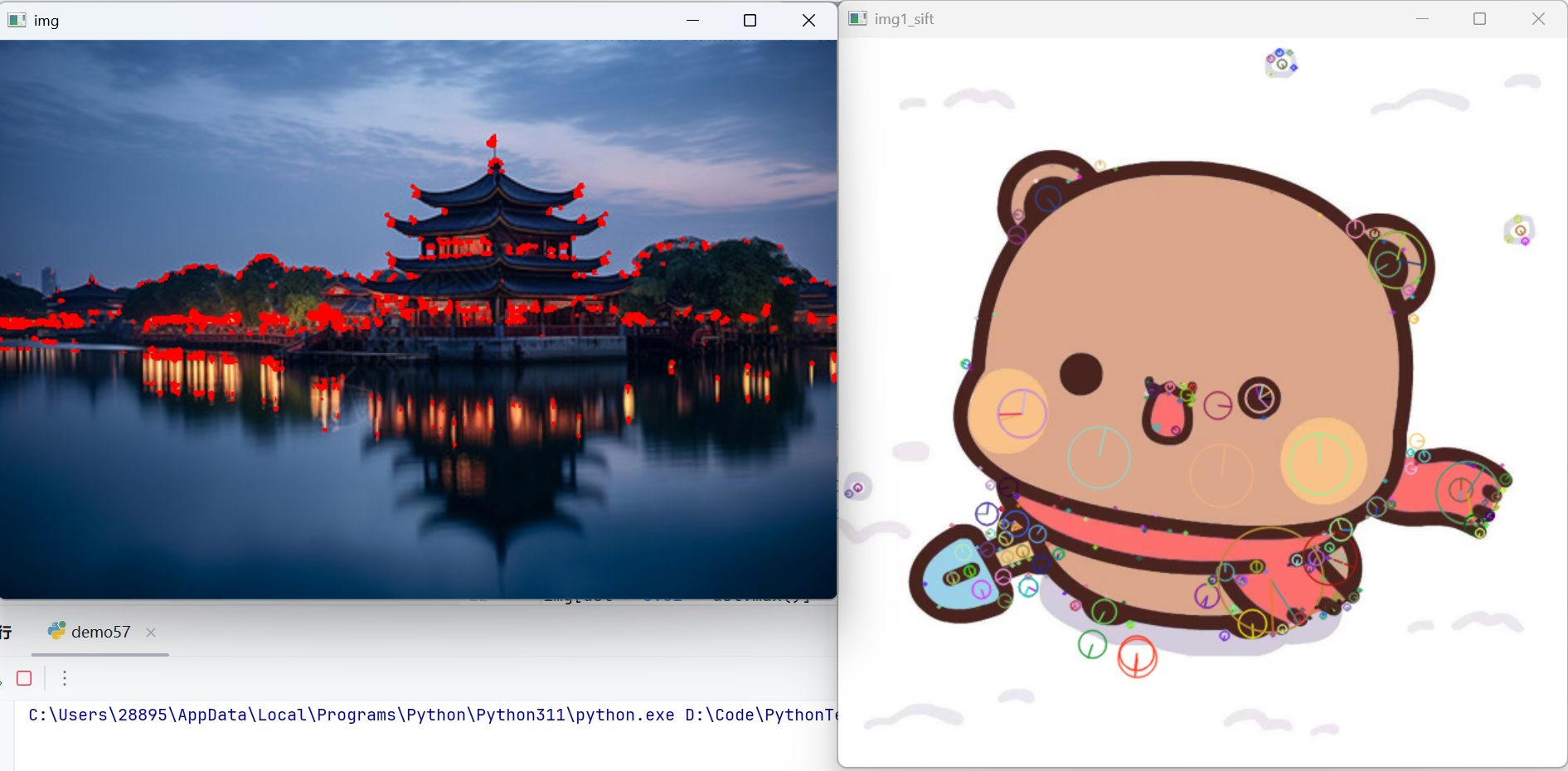The image size is (1568, 771).
Task: Click the img1_sift title text
Action: (x=904, y=19)
